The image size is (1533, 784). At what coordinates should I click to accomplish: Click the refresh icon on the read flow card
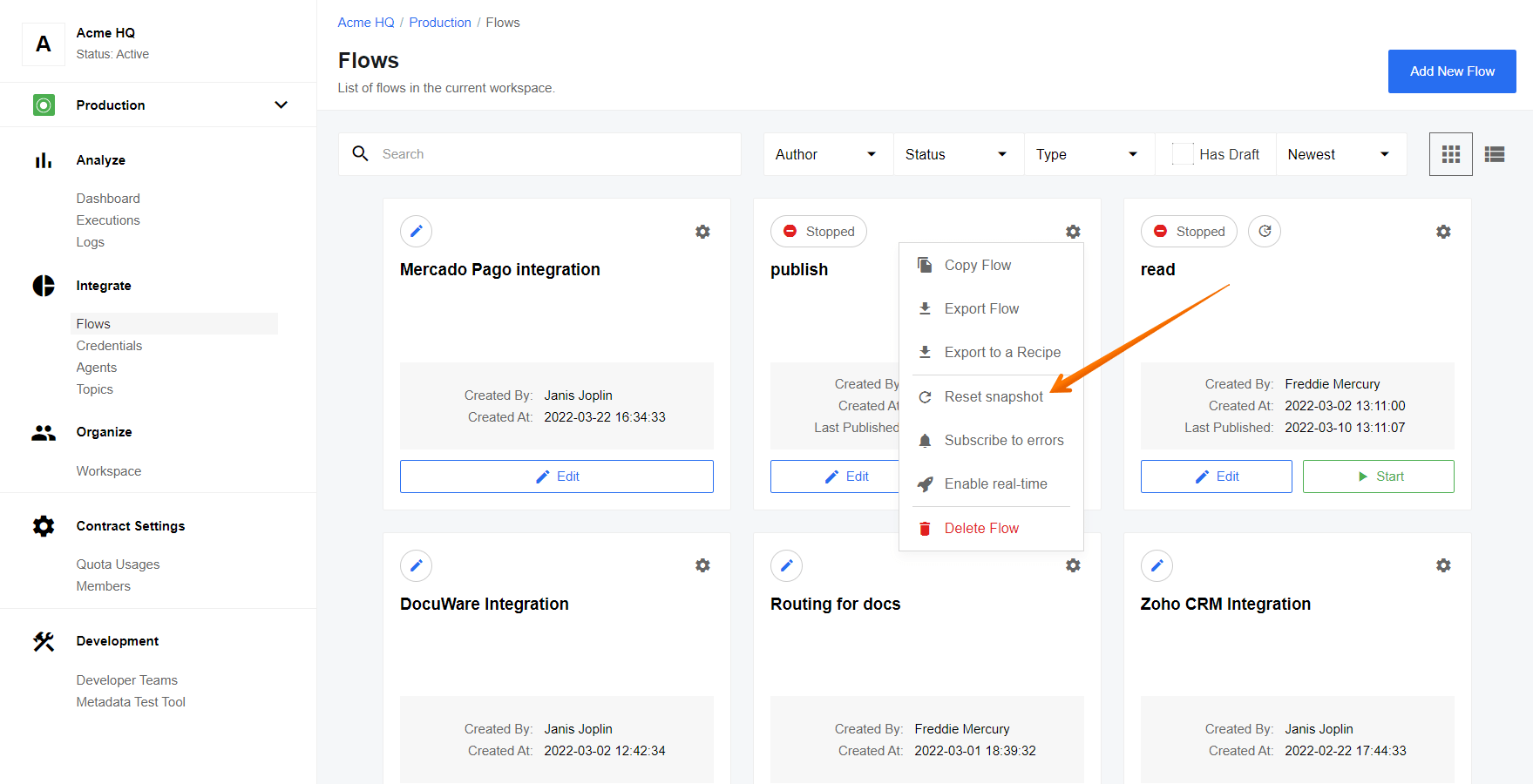(x=1265, y=231)
